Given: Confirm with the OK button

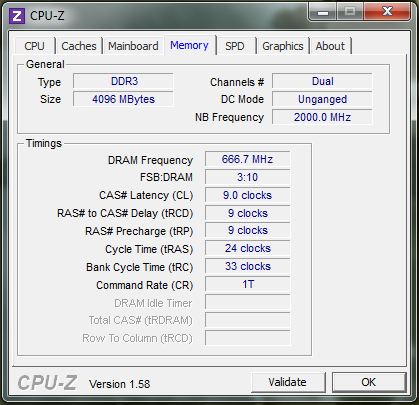Looking at the screenshot, I should coord(369,382).
